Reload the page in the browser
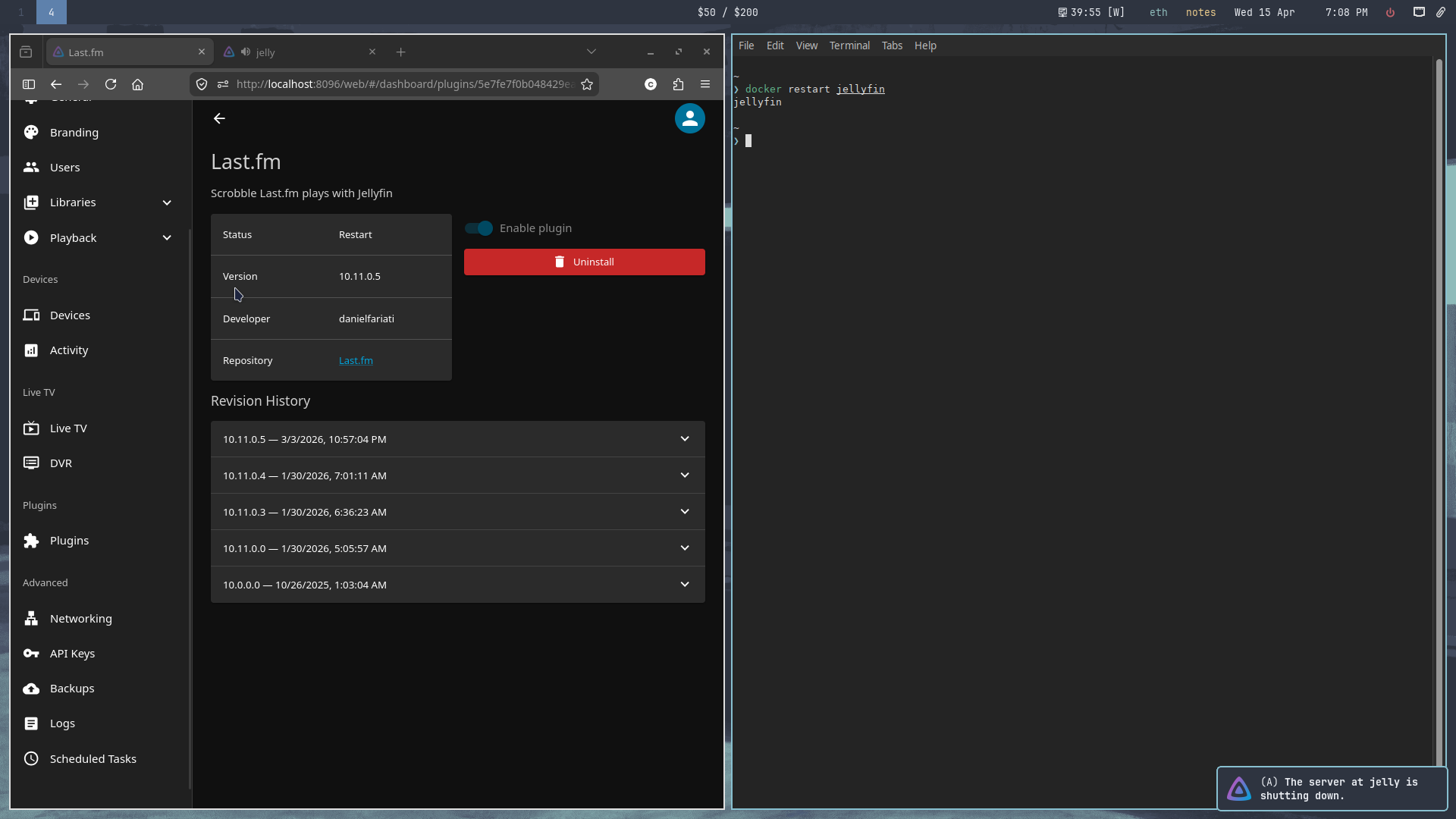1456x819 pixels. click(111, 84)
